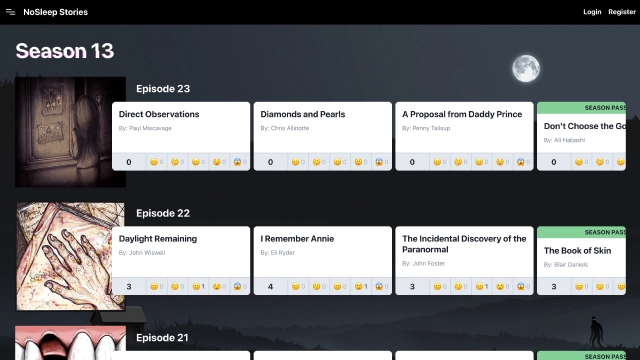Click the smiling emoji reaction on The Book of Skin
Image resolution: width=640 pixels, height=360 pixels.
581,287
